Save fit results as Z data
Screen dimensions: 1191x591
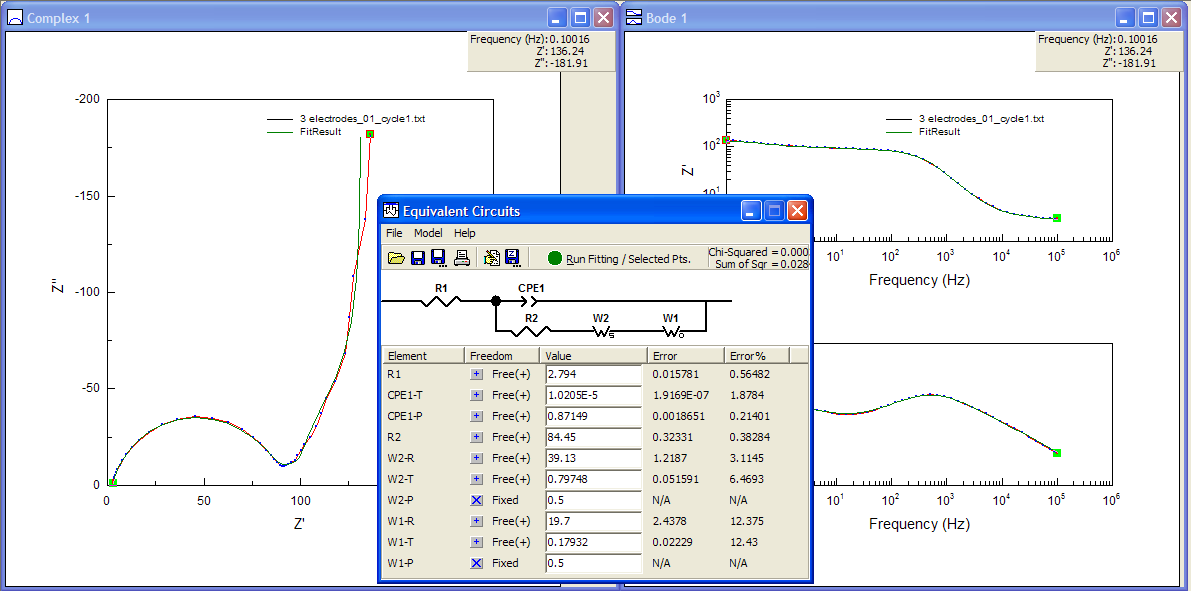tap(512, 258)
